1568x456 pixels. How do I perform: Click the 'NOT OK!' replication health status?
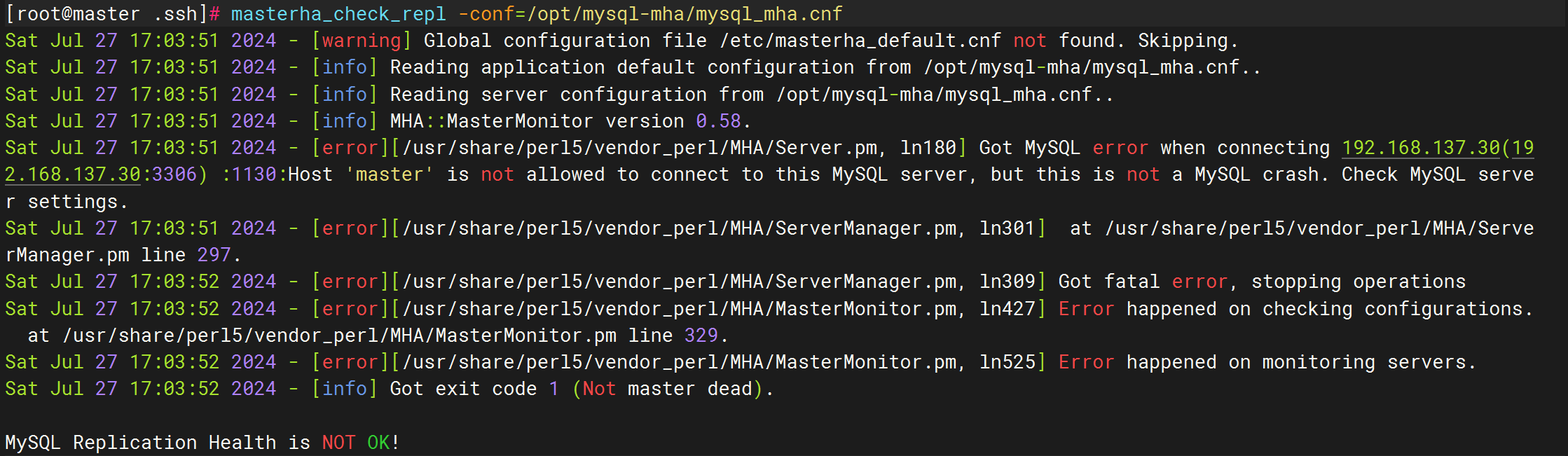(360, 443)
